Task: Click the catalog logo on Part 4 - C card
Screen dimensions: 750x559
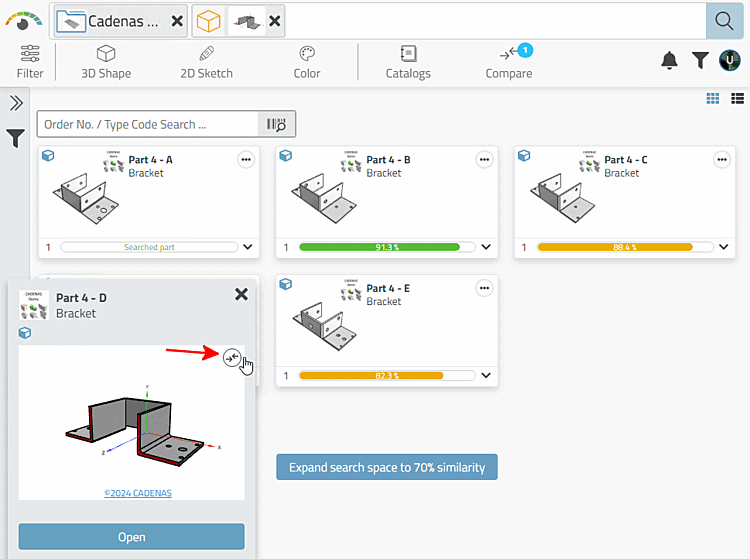Action: point(589,162)
